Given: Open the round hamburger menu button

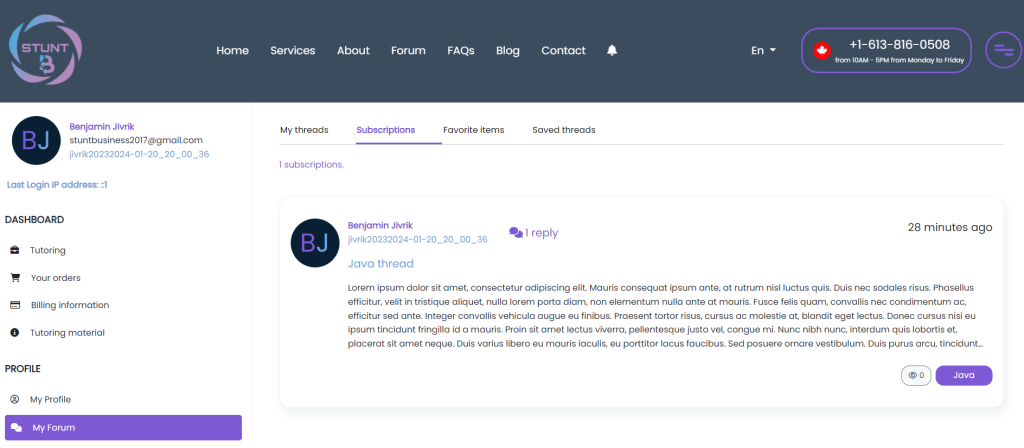Looking at the screenshot, I should [1003, 50].
